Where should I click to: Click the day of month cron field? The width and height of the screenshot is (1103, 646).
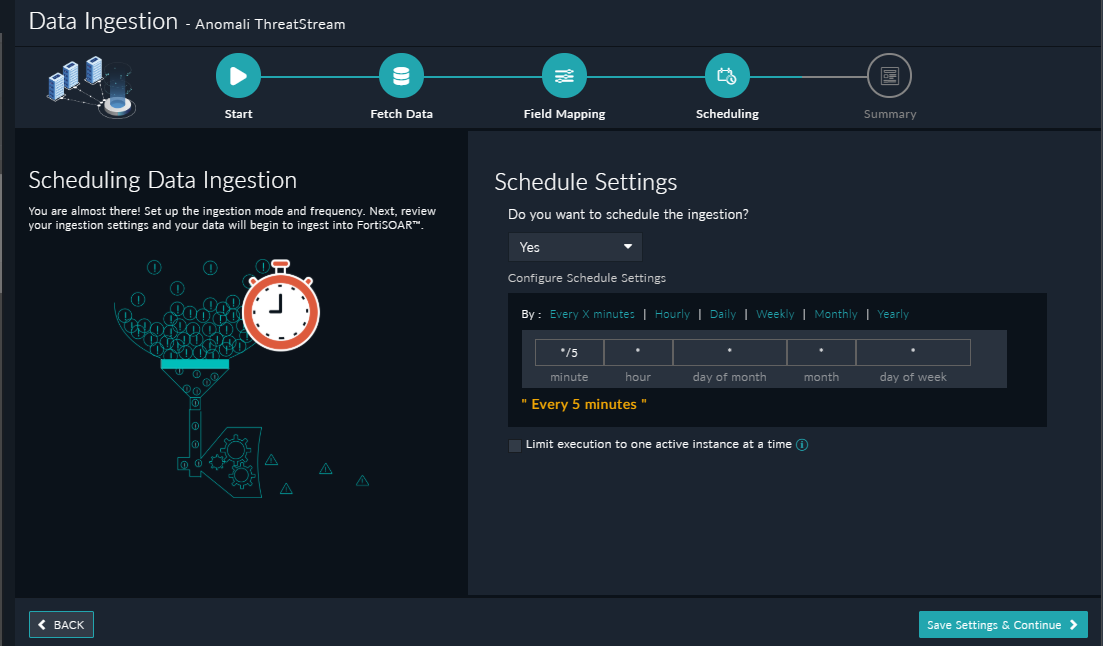[729, 352]
